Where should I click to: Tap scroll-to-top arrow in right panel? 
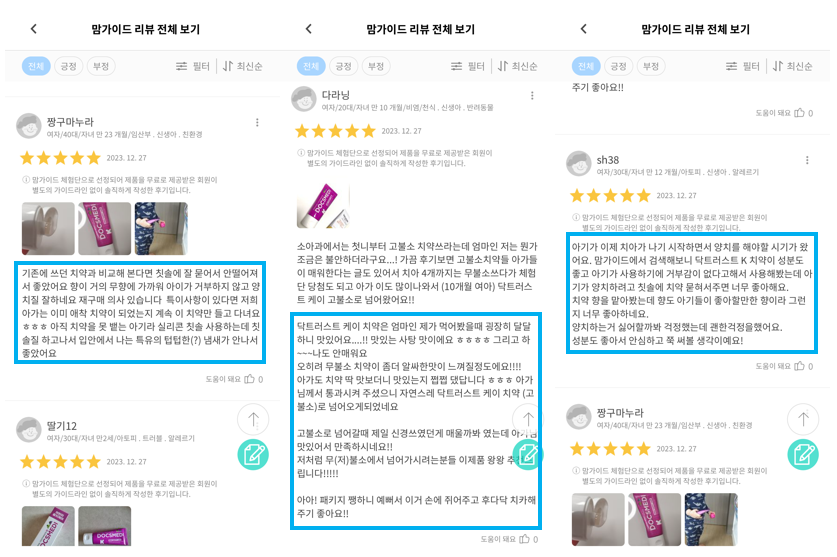pos(803,419)
